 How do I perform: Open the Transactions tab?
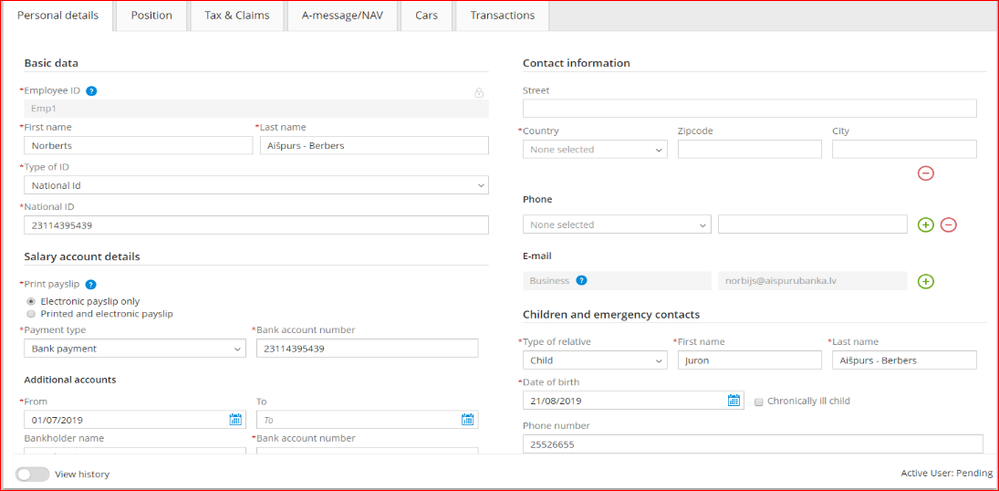point(502,15)
